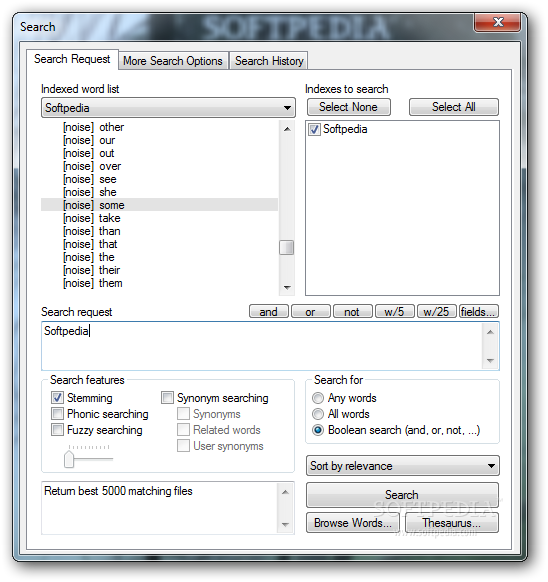Open the More Search Options tab
This screenshot has height=582, width=548.
tap(173, 61)
